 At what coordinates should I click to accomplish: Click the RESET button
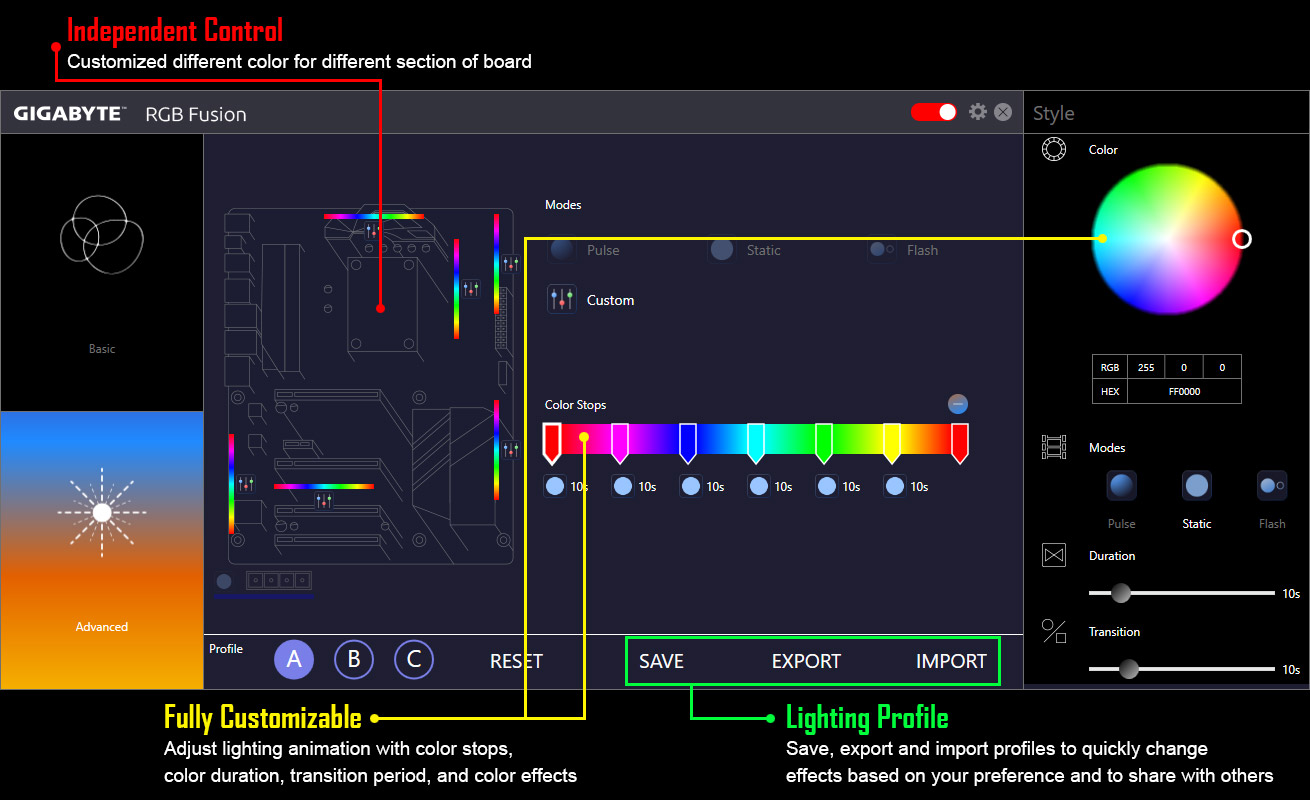[x=516, y=661]
